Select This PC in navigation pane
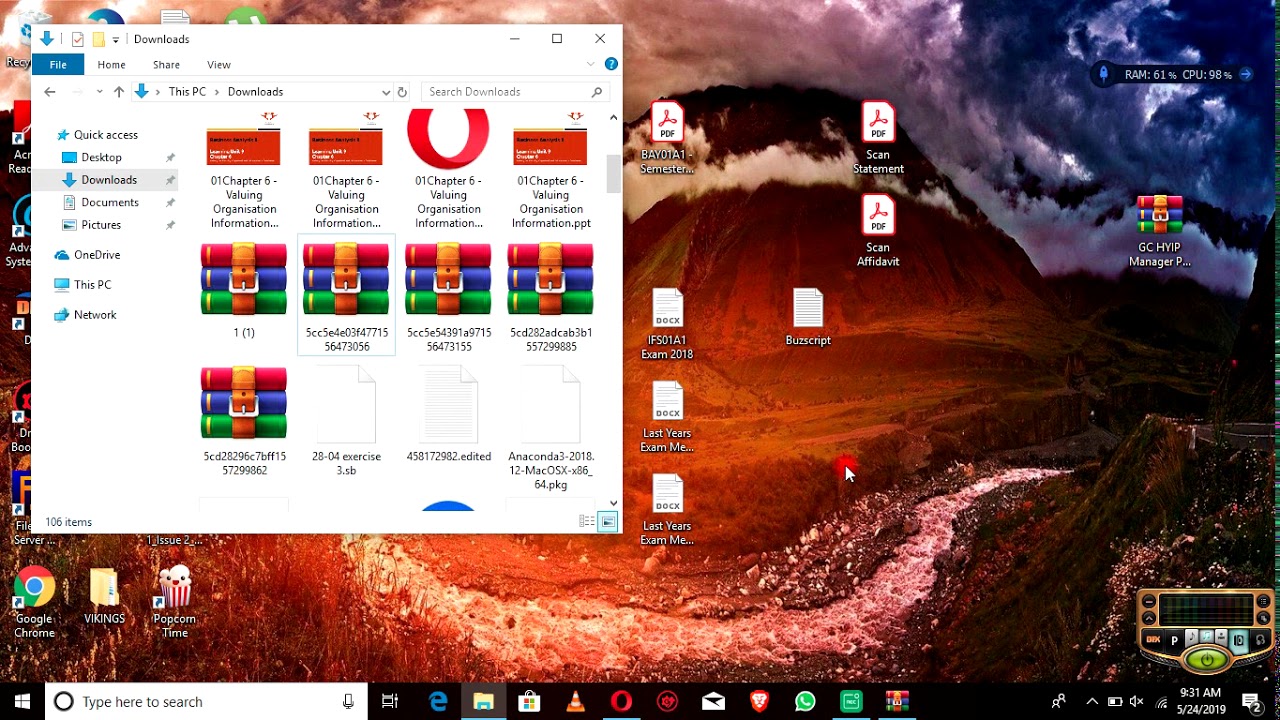 tap(92, 285)
